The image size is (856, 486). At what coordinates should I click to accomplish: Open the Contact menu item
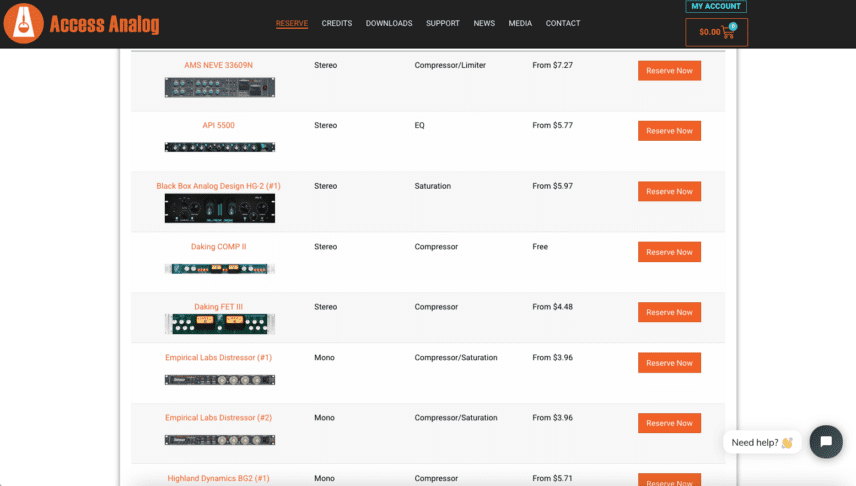563,23
